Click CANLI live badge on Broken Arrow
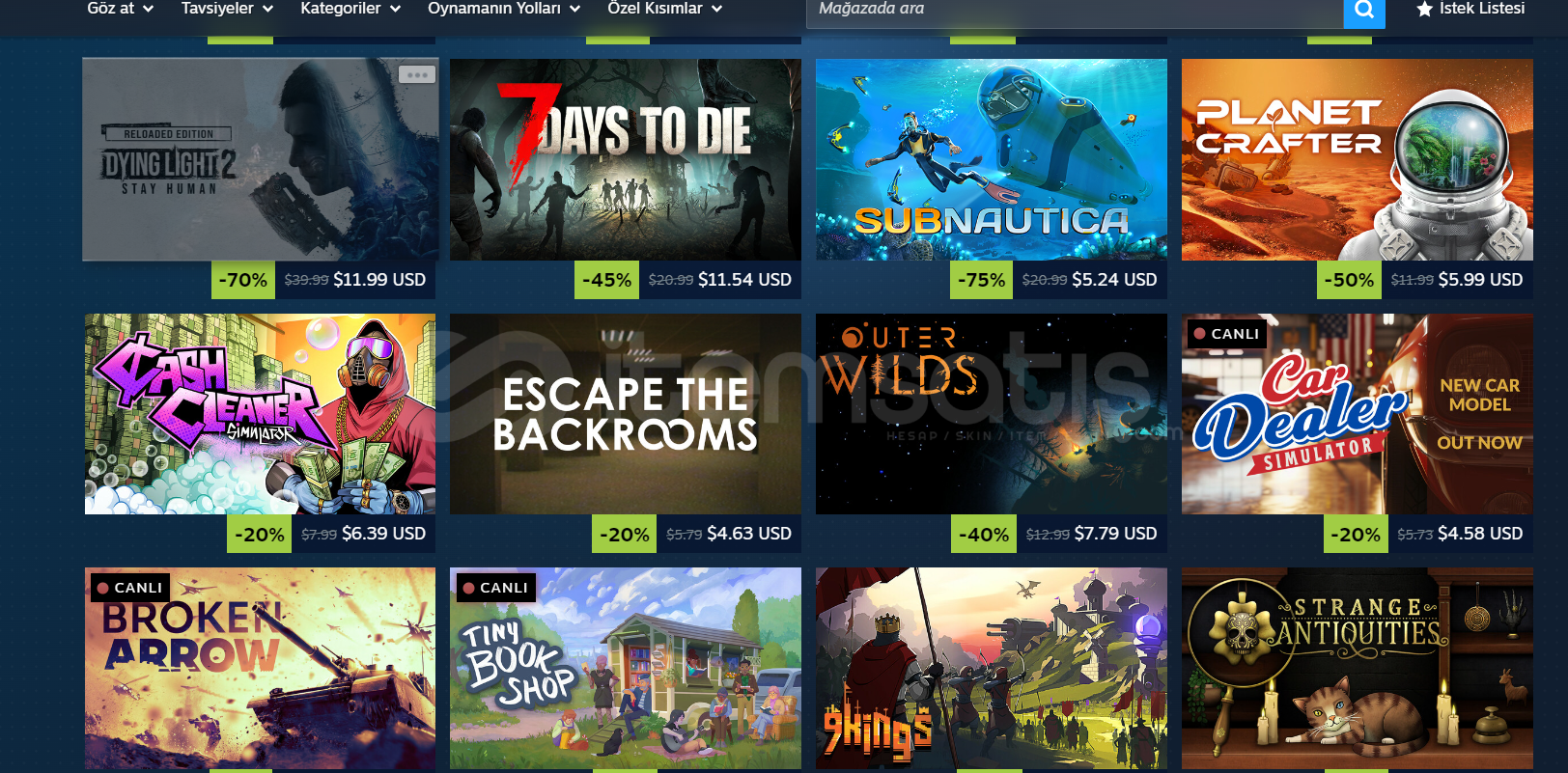This screenshot has height=773, width=1568. click(x=130, y=588)
